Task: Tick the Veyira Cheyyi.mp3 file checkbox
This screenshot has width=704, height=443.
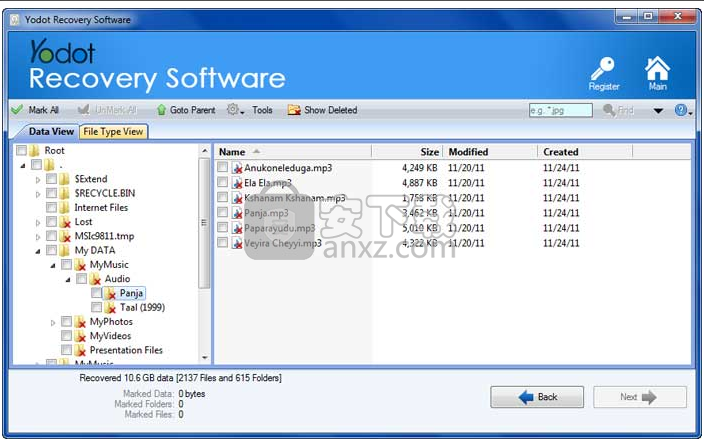Action: coord(222,243)
